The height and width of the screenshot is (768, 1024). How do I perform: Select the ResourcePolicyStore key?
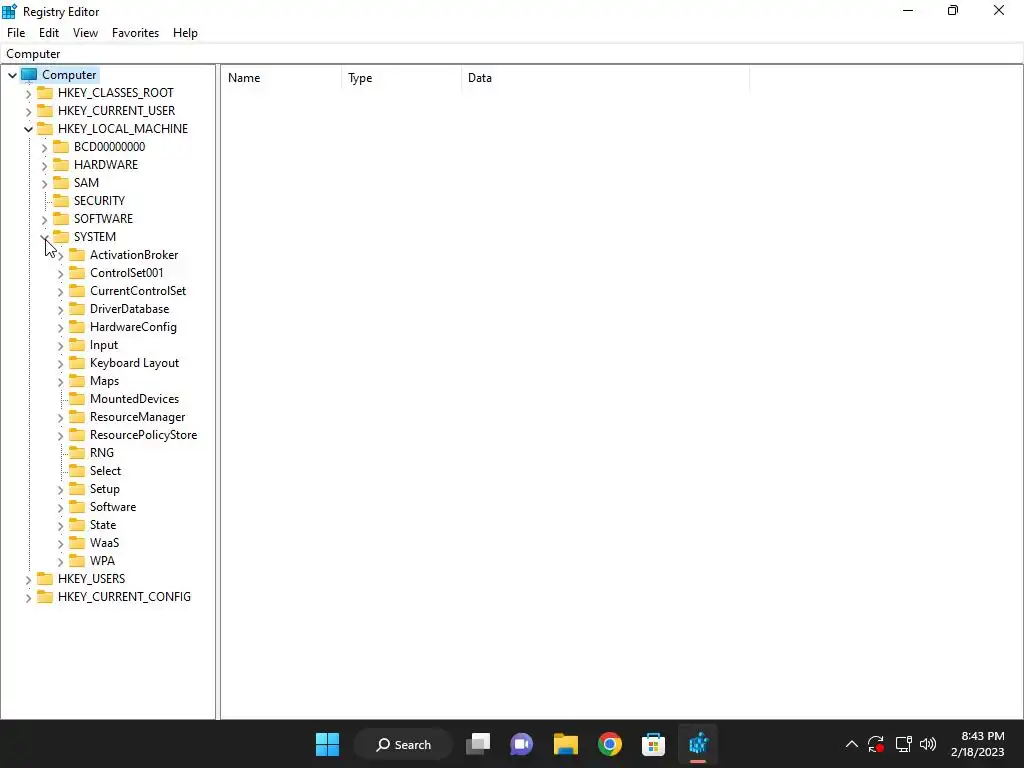tap(143, 435)
